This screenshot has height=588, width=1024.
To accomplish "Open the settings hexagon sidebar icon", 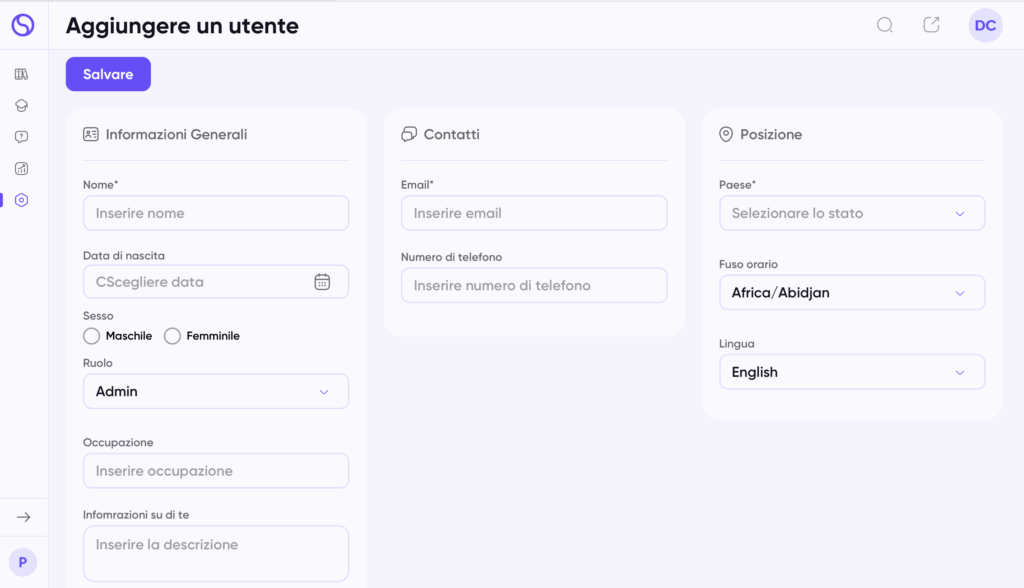I will click(x=22, y=200).
